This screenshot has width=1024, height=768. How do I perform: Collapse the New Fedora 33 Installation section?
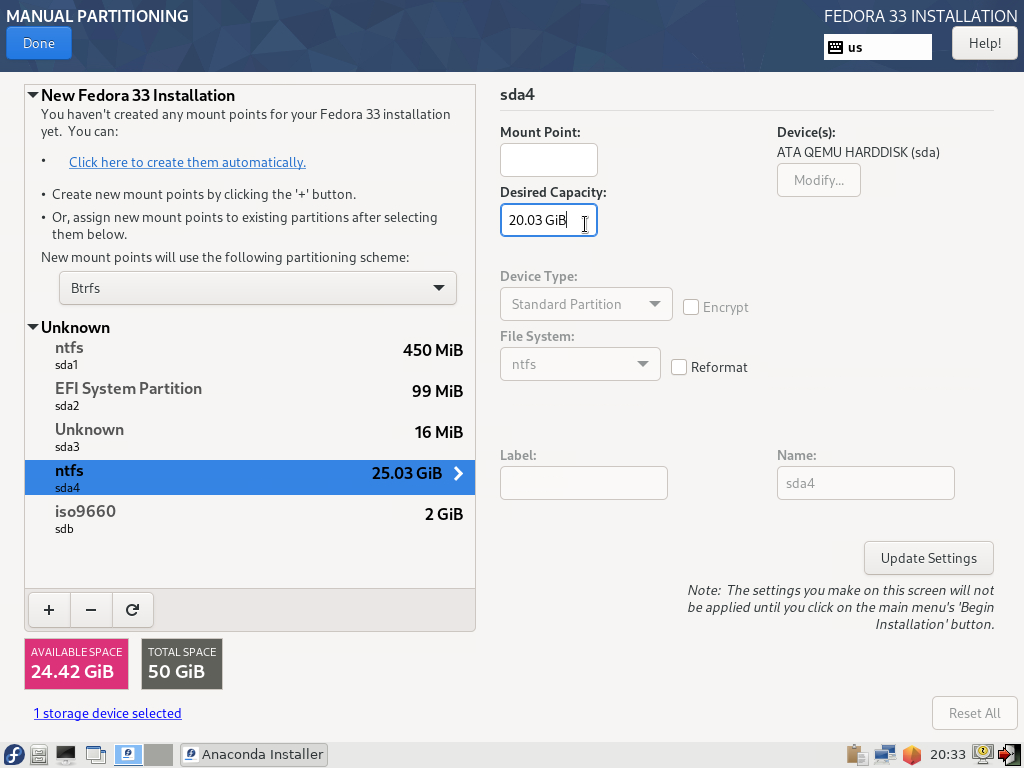(33, 95)
